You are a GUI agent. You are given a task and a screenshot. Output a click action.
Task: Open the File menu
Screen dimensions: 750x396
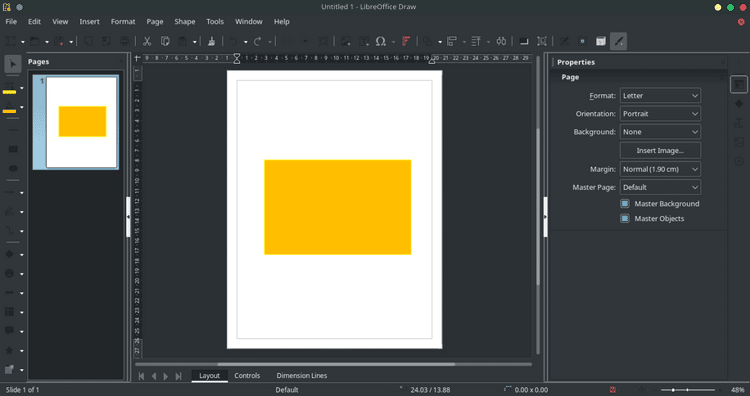point(11,22)
